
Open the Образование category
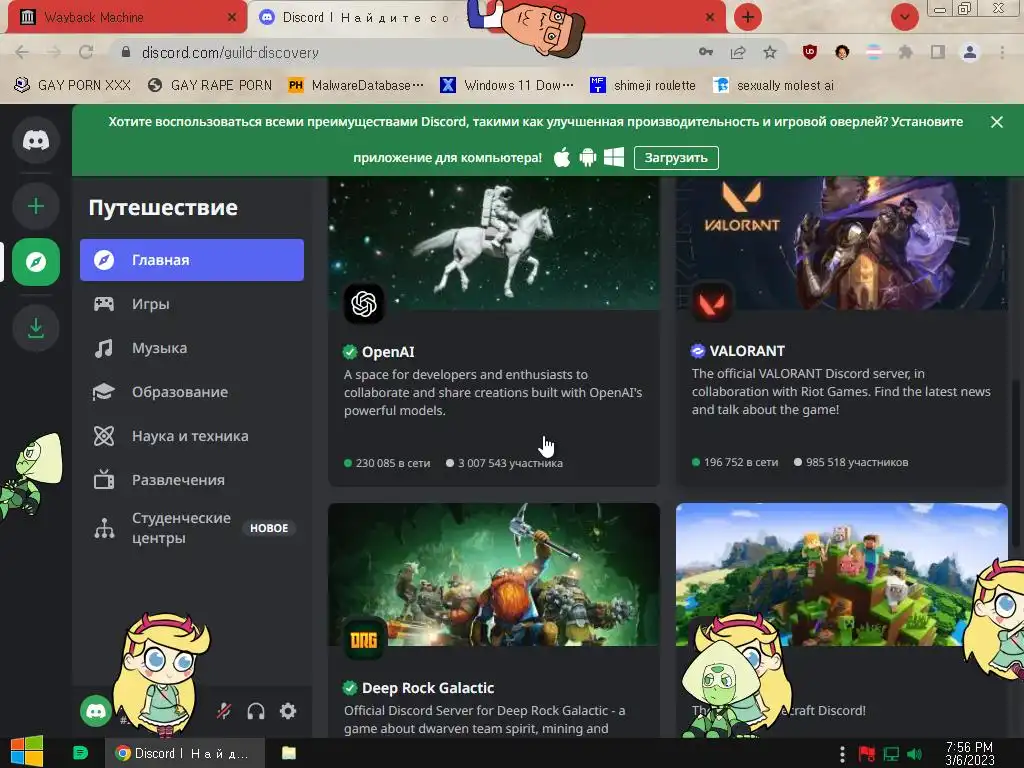tap(192, 392)
